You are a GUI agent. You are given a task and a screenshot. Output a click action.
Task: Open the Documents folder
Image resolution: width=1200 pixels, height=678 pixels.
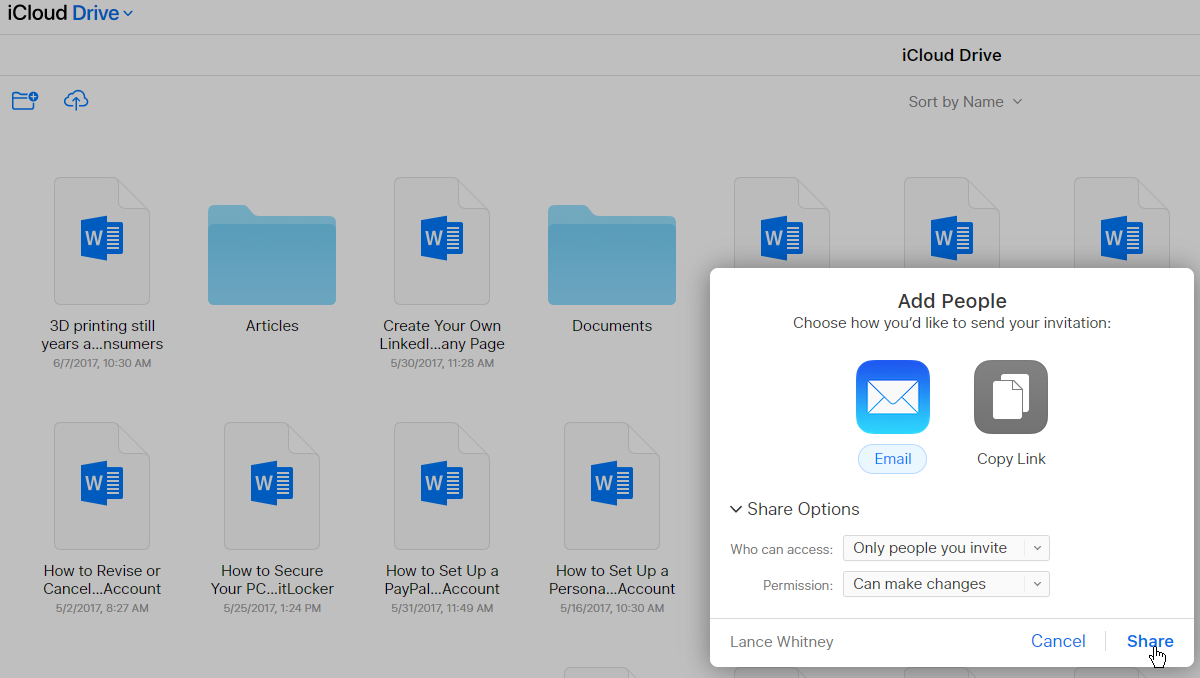tap(612, 254)
